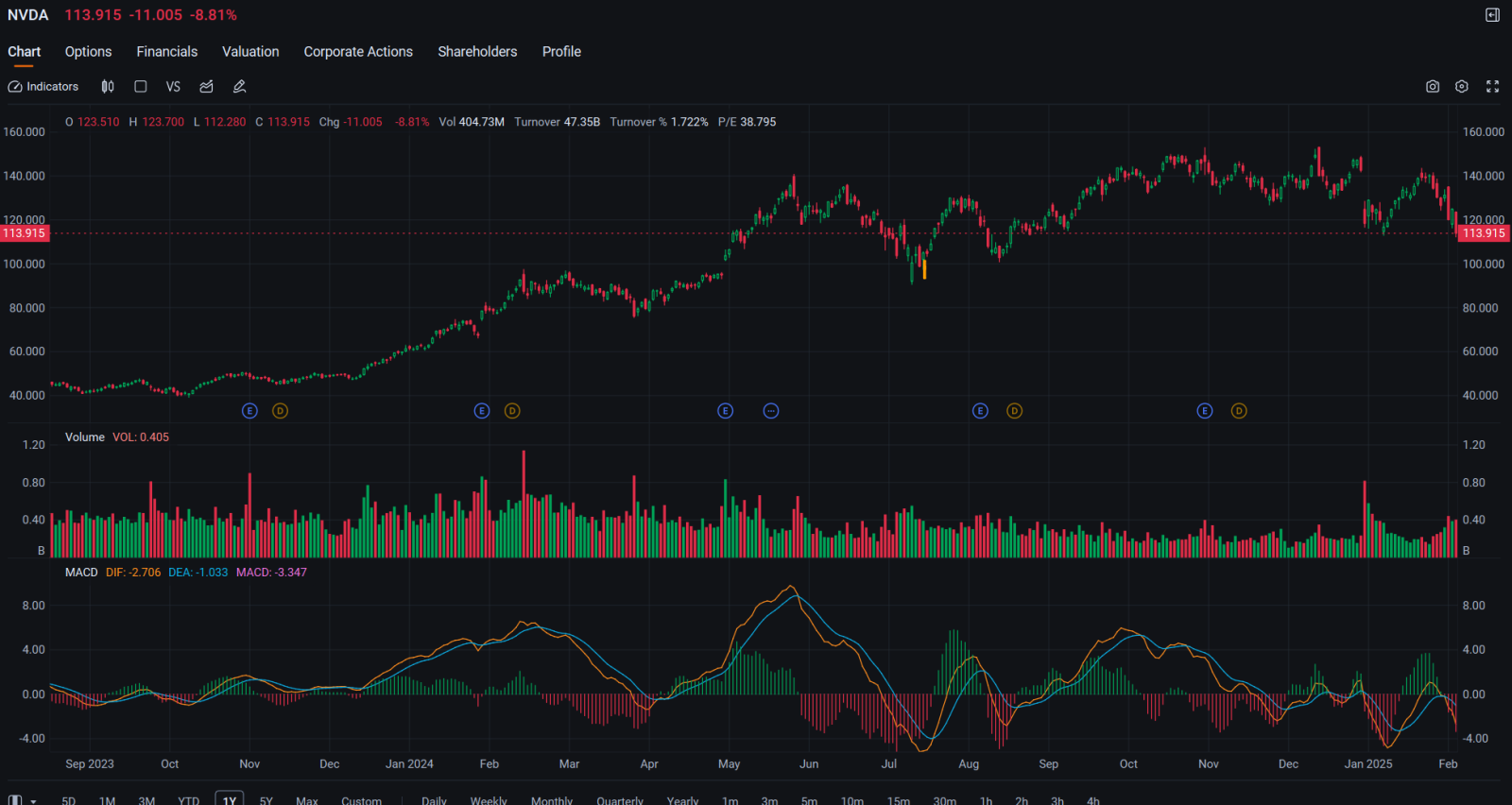Click the earnings E marker near Nov 2023
The width and height of the screenshot is (1512, 805).
(x=249, y=411)
